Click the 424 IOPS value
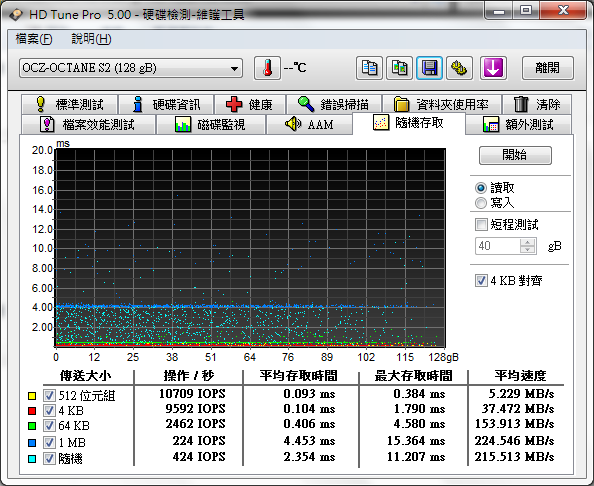The width and height of the screenshot is (594, 486). pyautogui.click(x=199, y=457)
